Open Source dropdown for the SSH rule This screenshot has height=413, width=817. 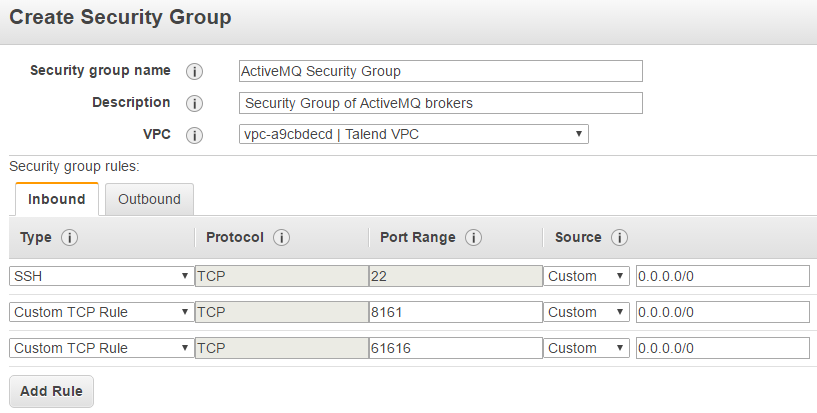click(587, 276)
